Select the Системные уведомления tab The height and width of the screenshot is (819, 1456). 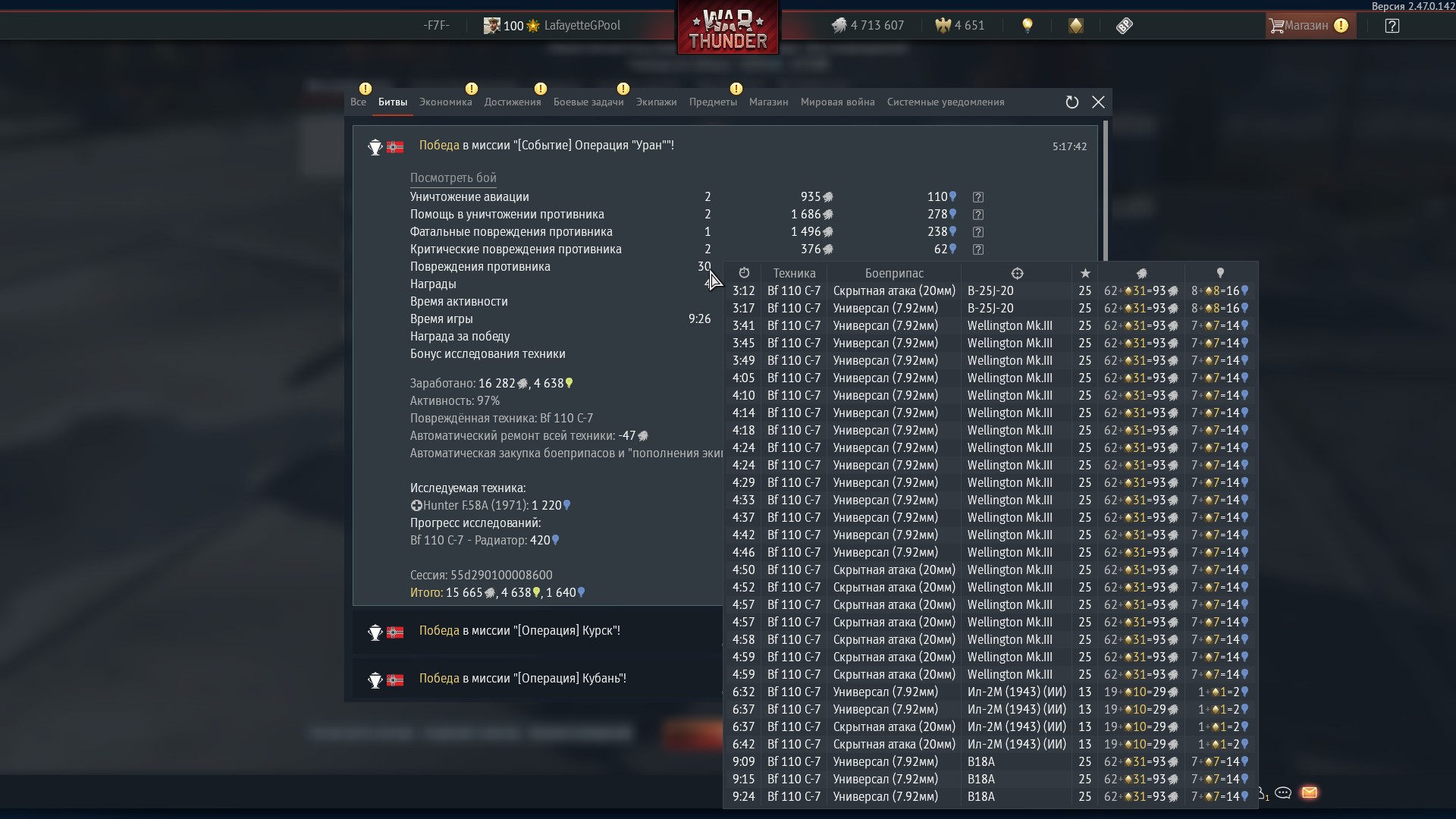946,102
